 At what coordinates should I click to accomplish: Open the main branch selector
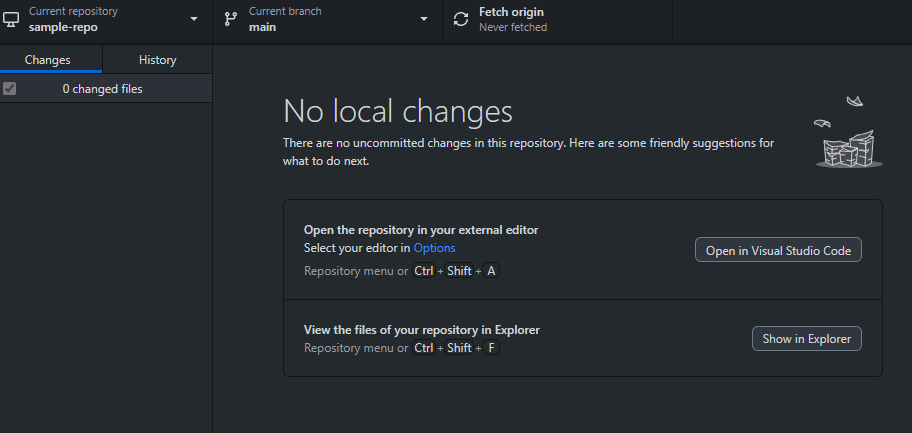327,22
